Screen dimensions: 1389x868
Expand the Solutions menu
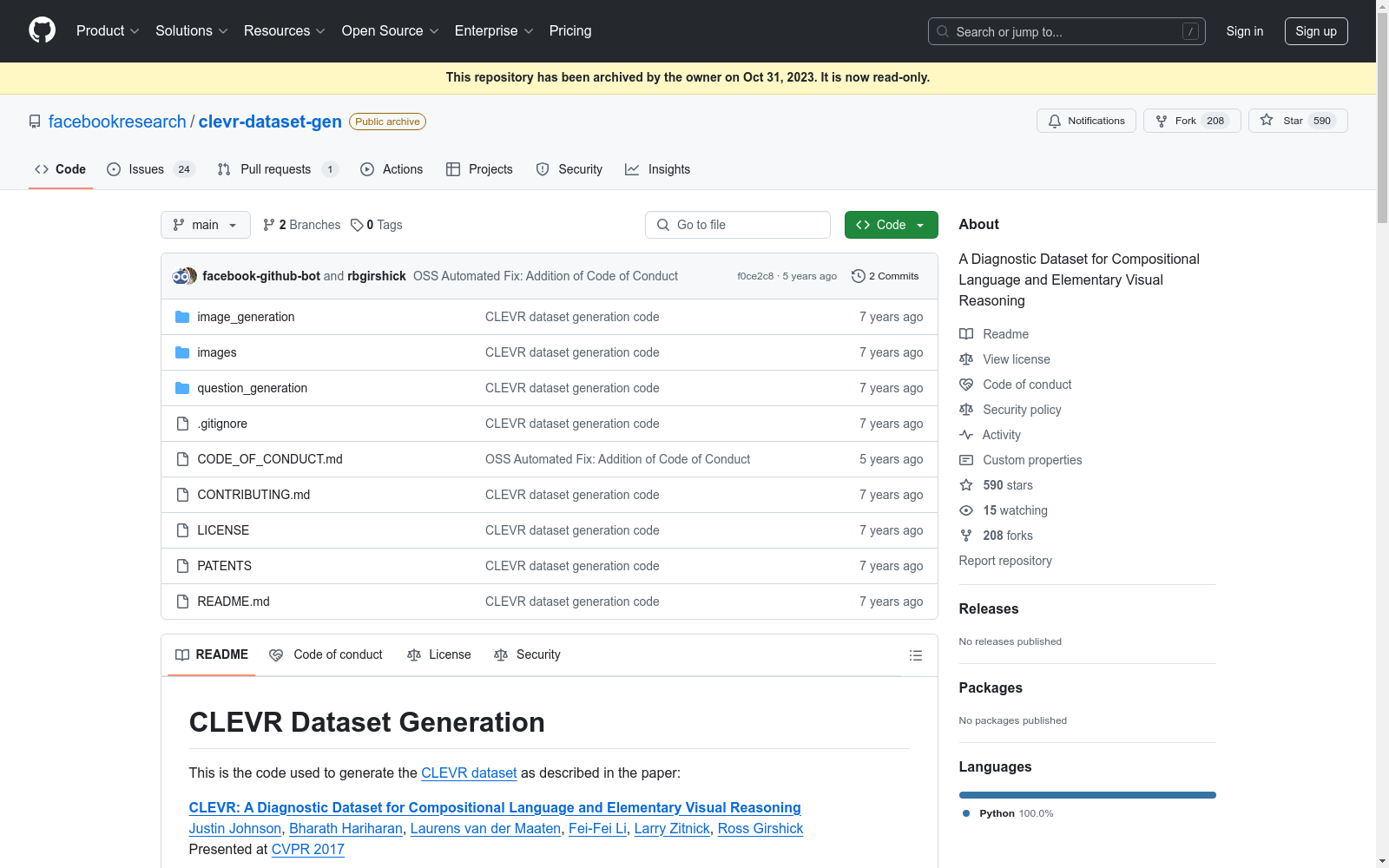pyautogui.click(x=192, y=31)
